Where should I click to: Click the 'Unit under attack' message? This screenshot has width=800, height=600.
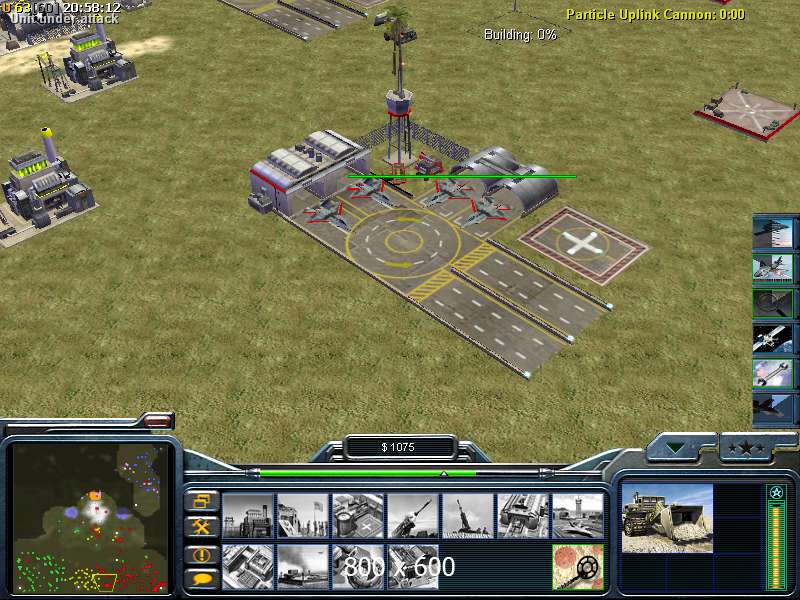point(64,19)
